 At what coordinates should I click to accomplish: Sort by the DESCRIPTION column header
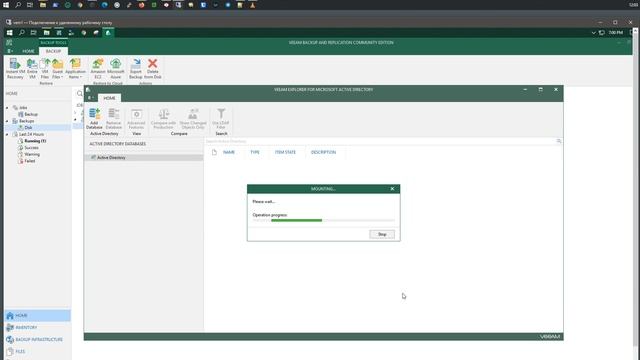tap(323, 152)
